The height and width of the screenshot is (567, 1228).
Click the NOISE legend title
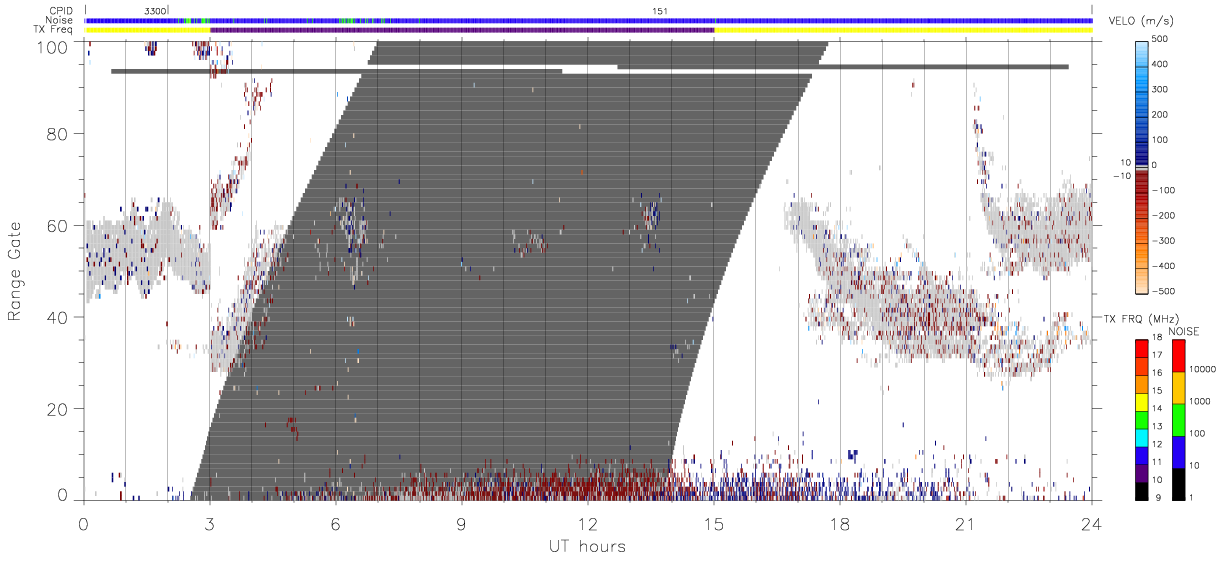[x=1186, y=331]
